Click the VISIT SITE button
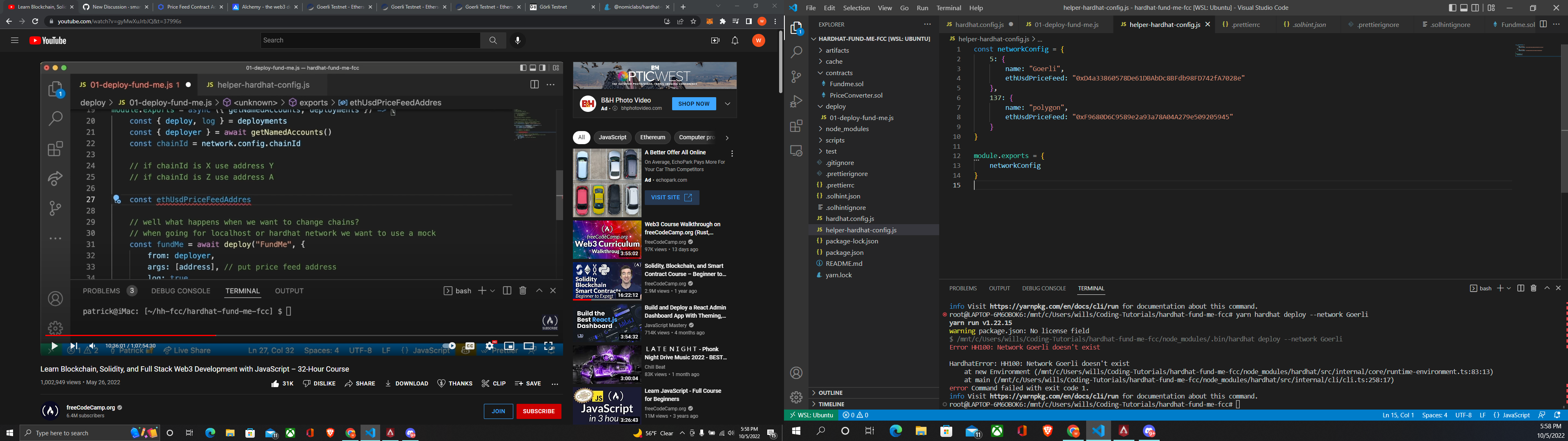The image size is (1568, 441). tap(672, 197)
